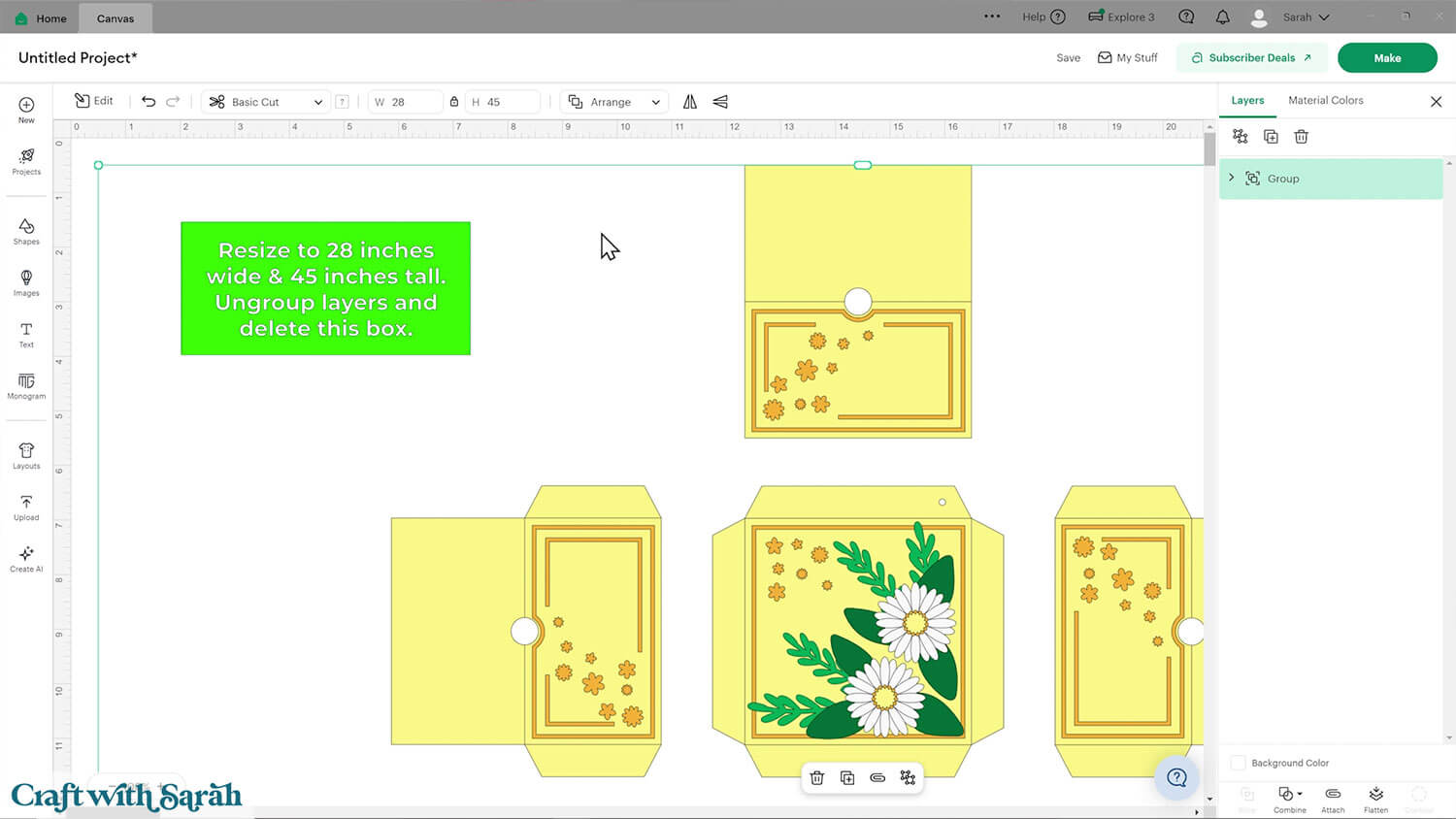1456x819 pixels.
Task: Open the Projects sidebar panel
Action: point(26,161)
